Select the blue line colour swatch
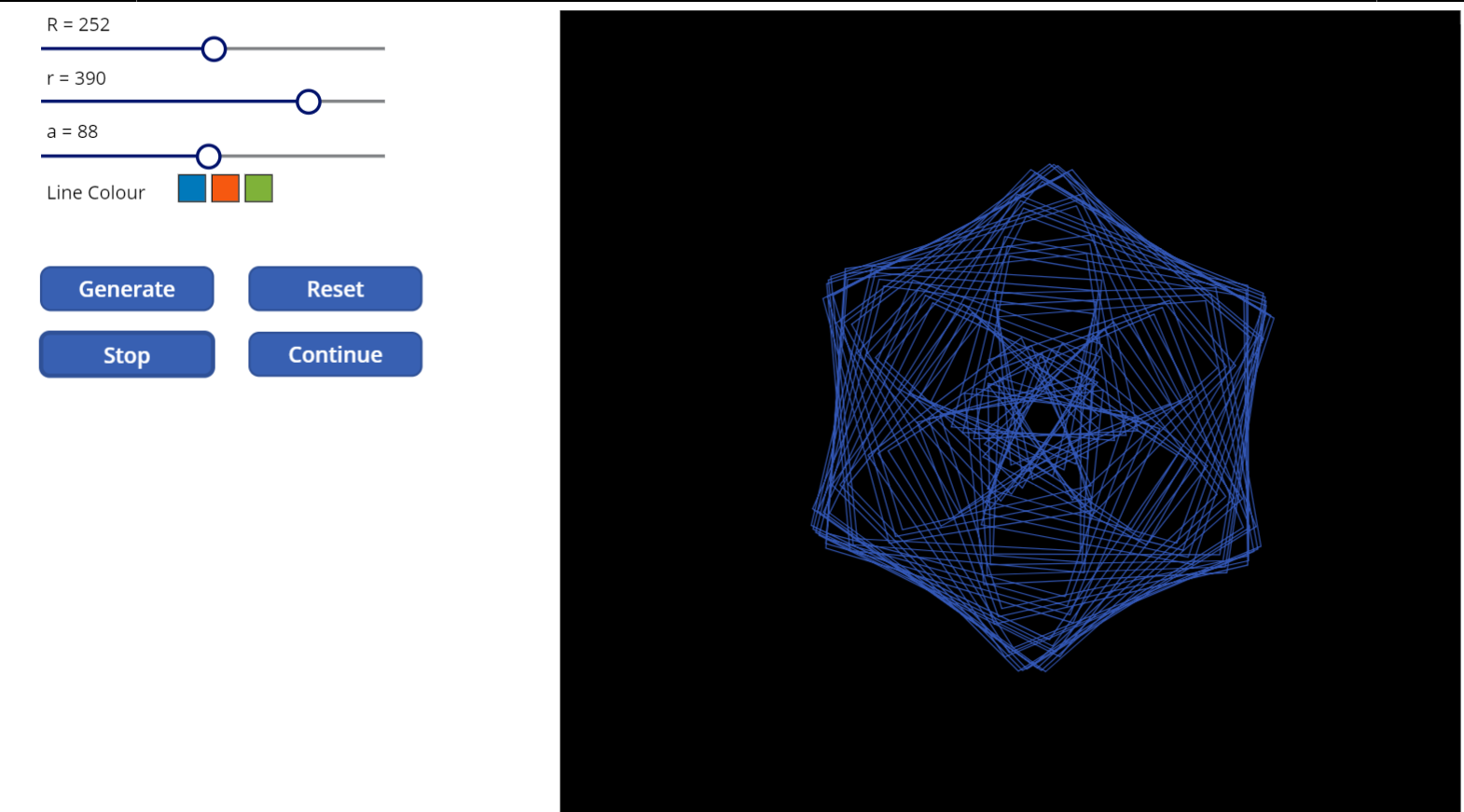This screenshot has width=1464, height=812. (x=192, y=188)
